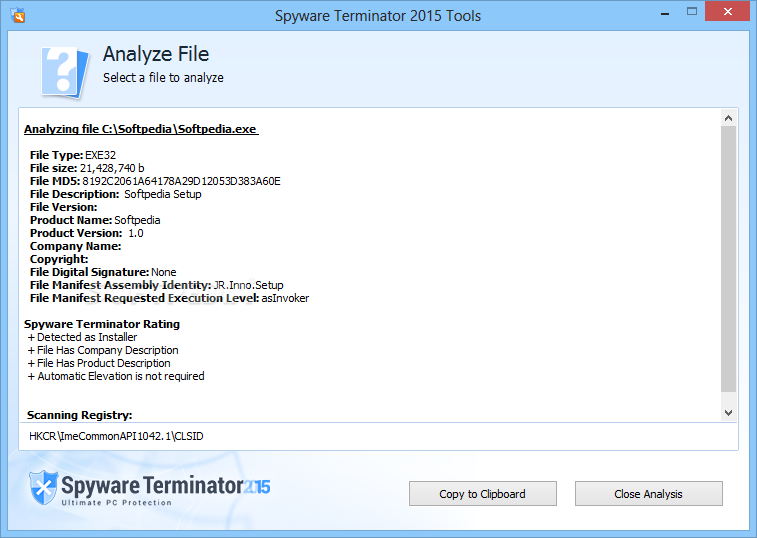Click the Product Name value 'Softpedia'

click(x=137, y=220)
